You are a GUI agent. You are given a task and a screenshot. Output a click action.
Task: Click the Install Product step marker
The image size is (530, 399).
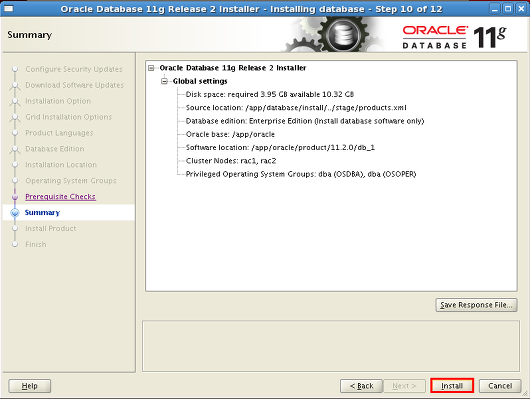(15, 228)
